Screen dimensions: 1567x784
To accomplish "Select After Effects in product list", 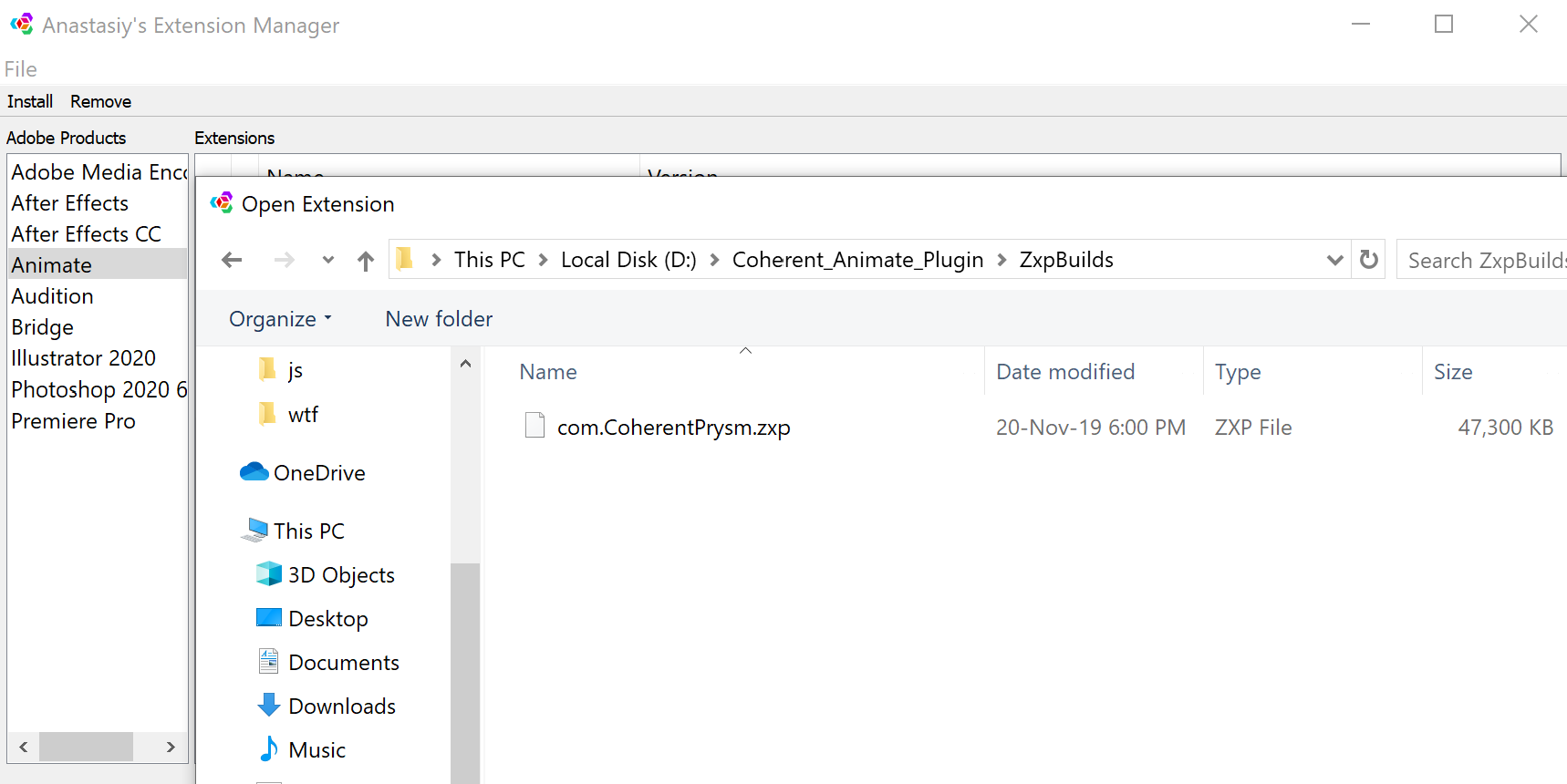I will click(x=98, y=202).
